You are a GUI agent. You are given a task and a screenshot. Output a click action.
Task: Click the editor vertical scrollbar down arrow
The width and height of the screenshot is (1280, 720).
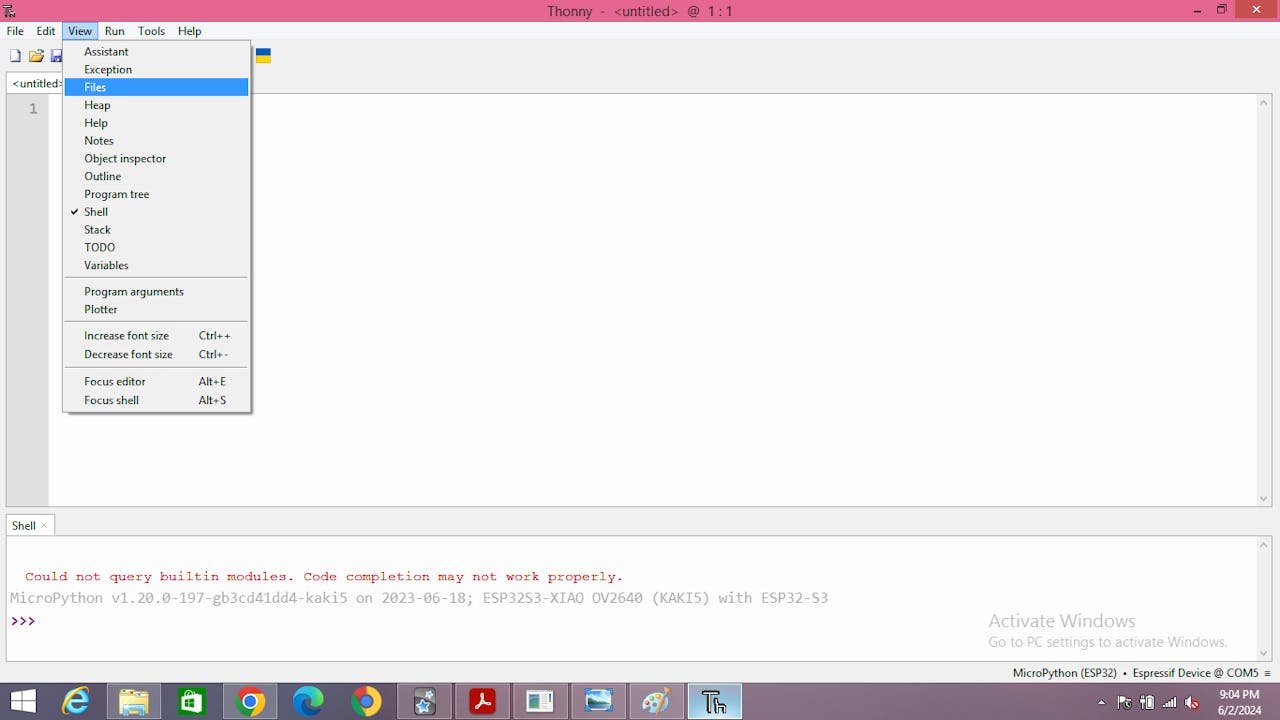tap(1264, 499)
